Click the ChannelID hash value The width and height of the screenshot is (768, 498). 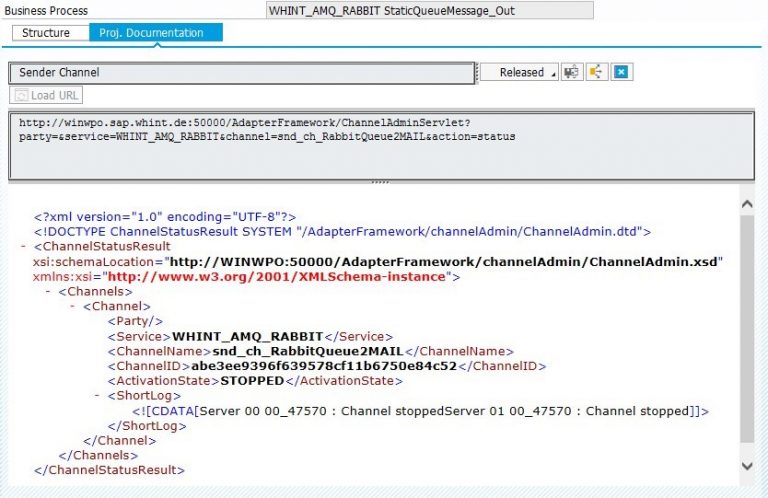324,366
